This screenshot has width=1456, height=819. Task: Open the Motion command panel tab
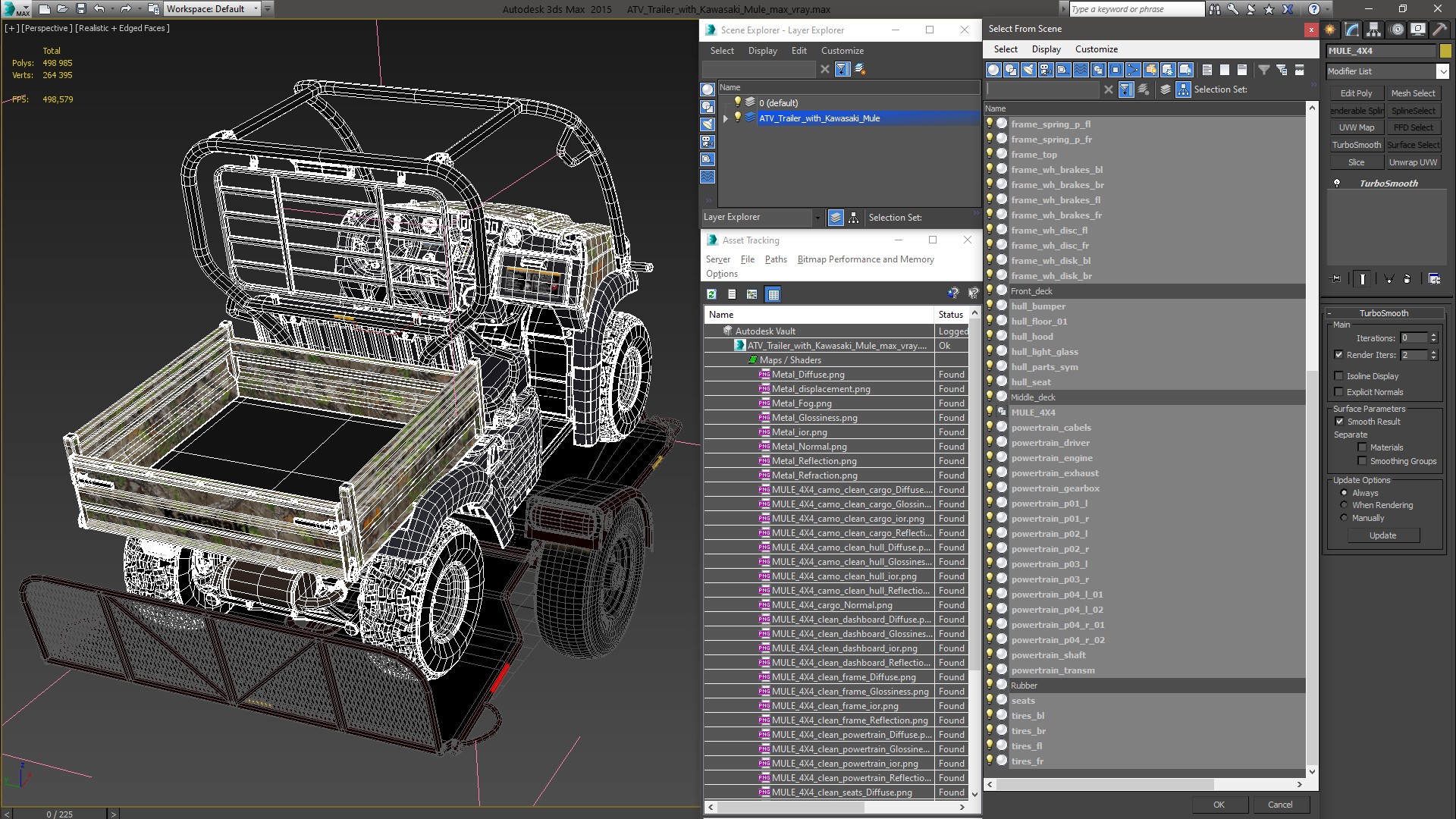[1397, 30]
